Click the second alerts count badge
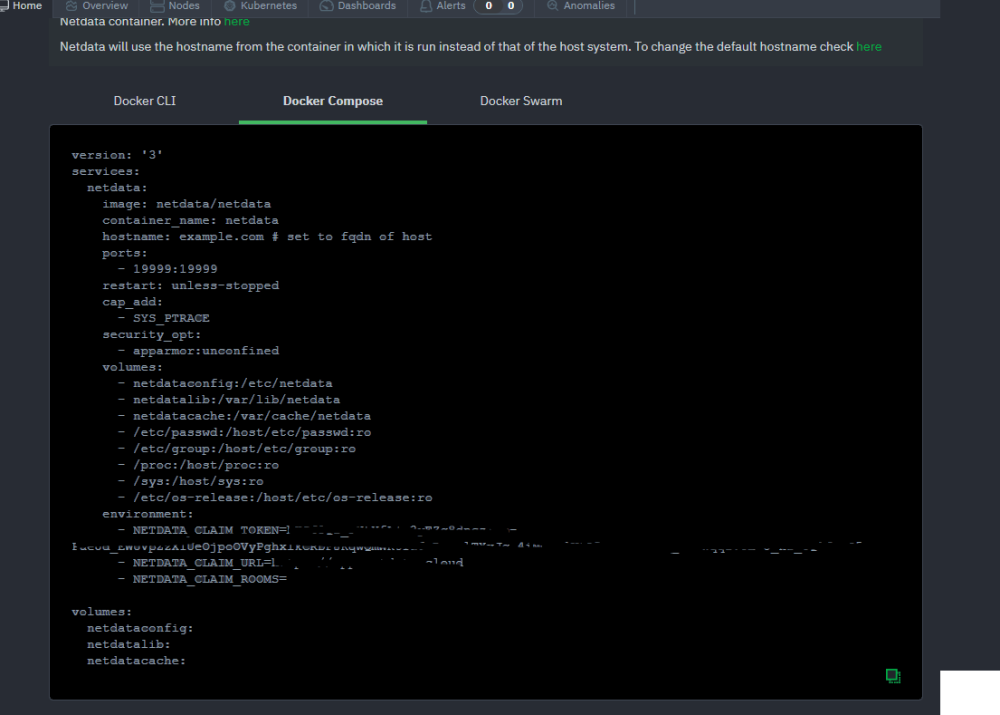The width and height of the screenshot is (1000, 715). click(511, 6)
